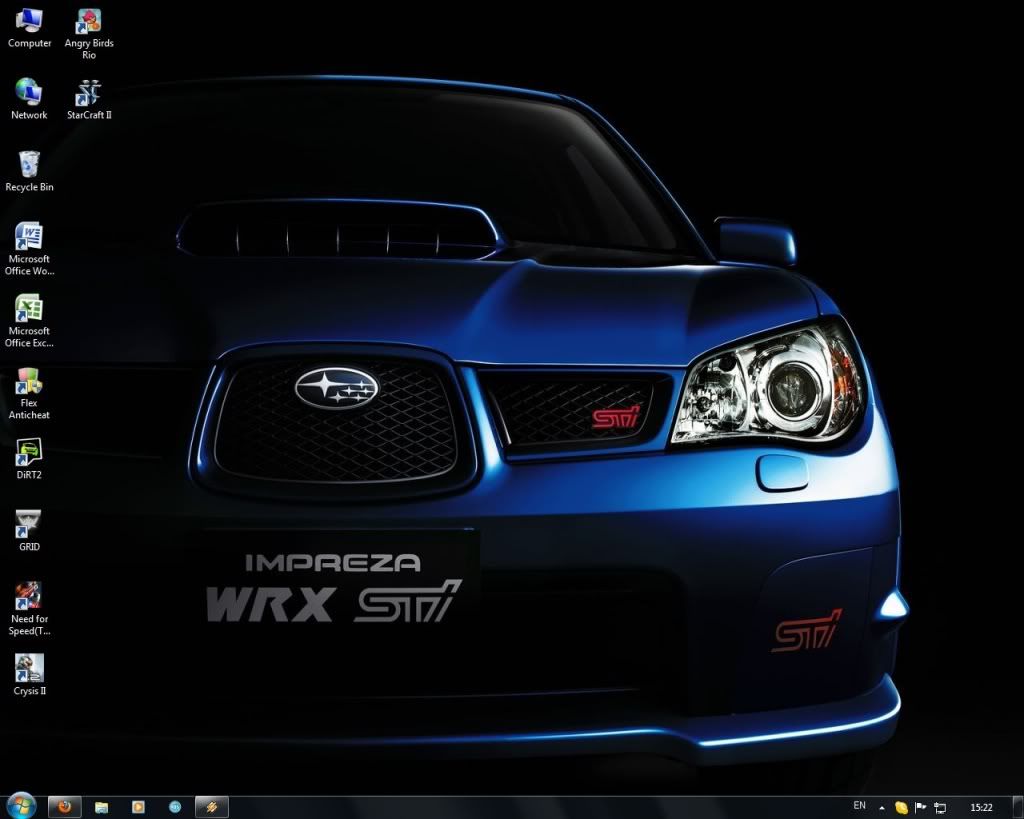Image resolution: width=1024 pixels, height=819 pixels.
Task: Select the GRID game shortcut
Action: [29, 531]
